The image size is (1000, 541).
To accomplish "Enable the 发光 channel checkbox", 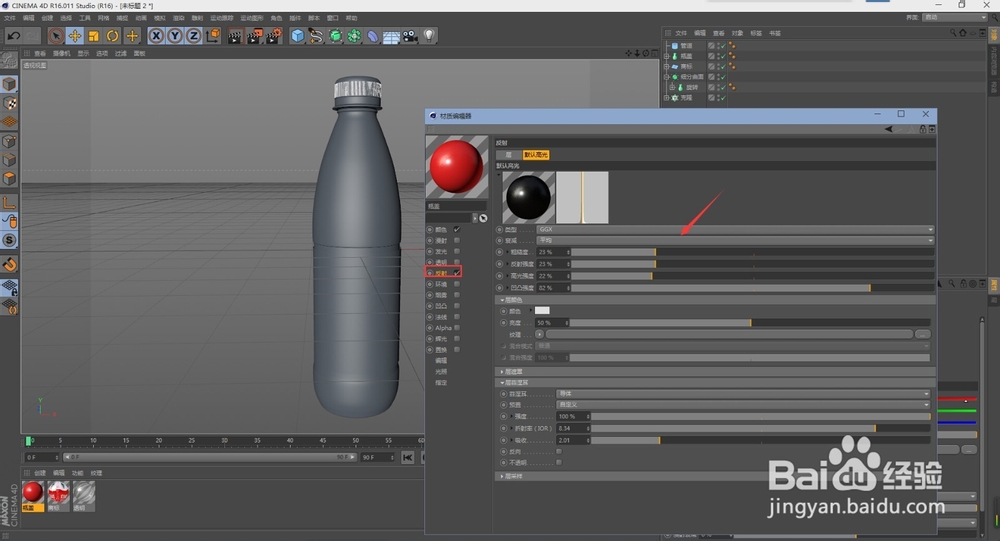I will click(x=457, y=251).
